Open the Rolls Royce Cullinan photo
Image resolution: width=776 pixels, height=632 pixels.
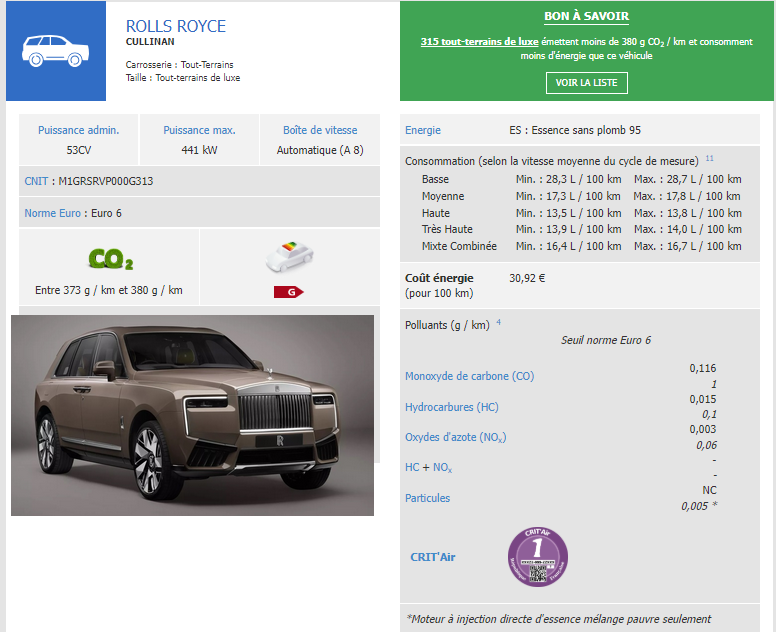coord(193,415)
